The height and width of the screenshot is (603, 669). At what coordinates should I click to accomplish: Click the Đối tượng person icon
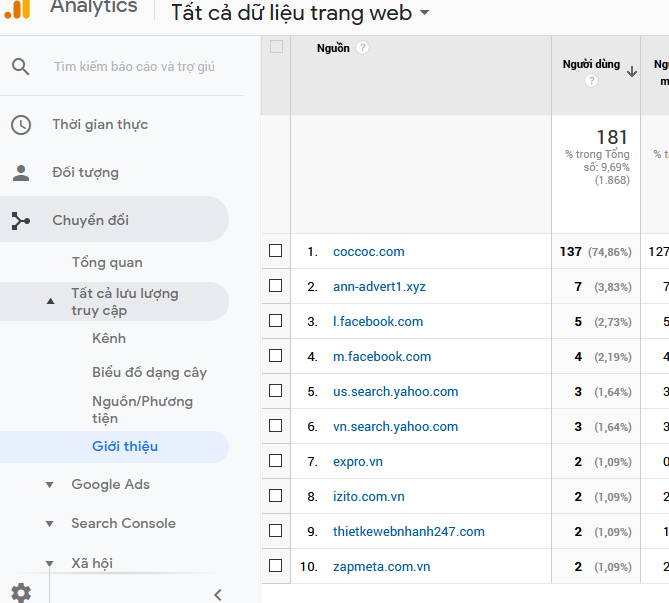21,173
